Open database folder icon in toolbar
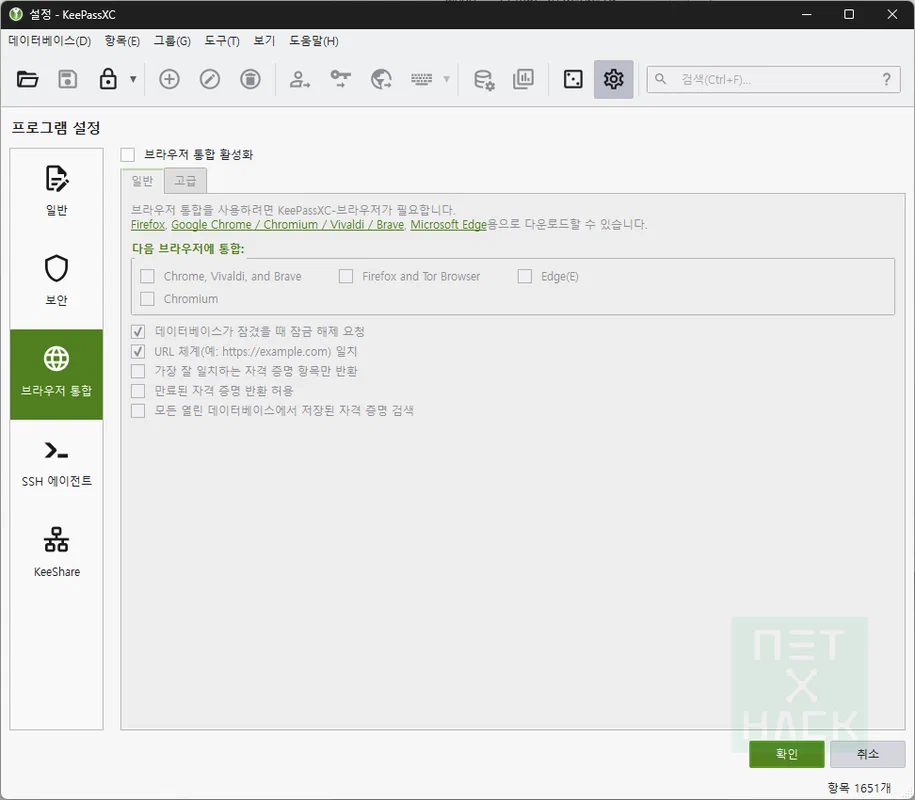The height and width of the screenshot is (800, 915). (27, 79)
